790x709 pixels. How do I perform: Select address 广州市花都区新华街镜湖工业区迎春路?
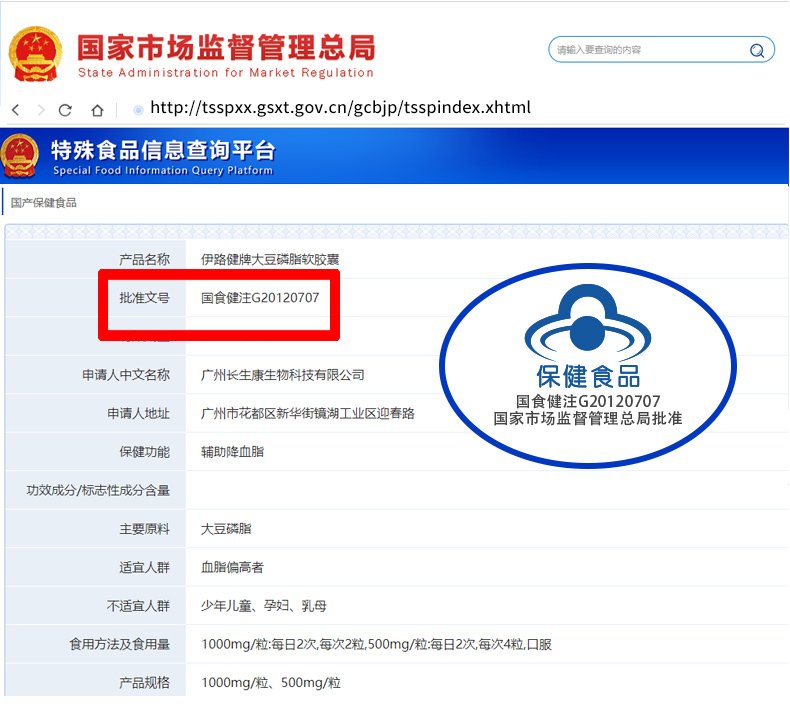pyautogui.click(x=307, y=413)
